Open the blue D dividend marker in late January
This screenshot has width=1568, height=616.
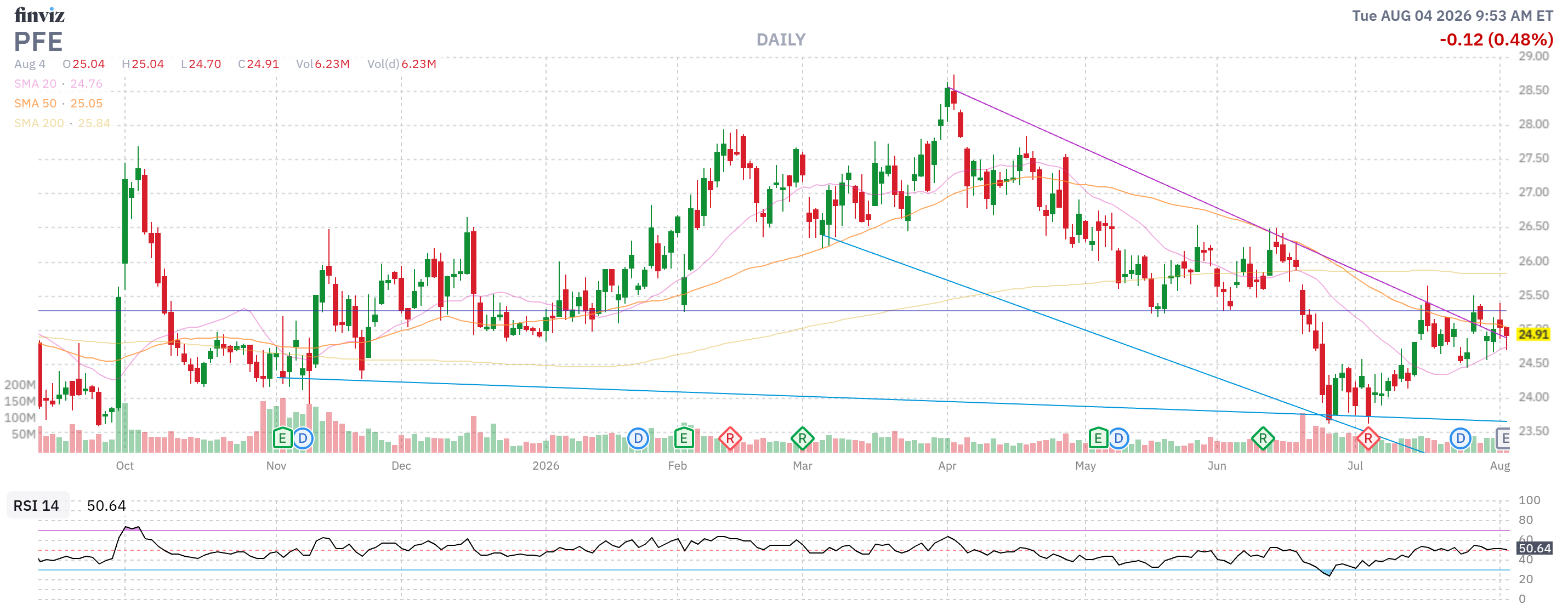pyautogui.click(x=638, y=438)
